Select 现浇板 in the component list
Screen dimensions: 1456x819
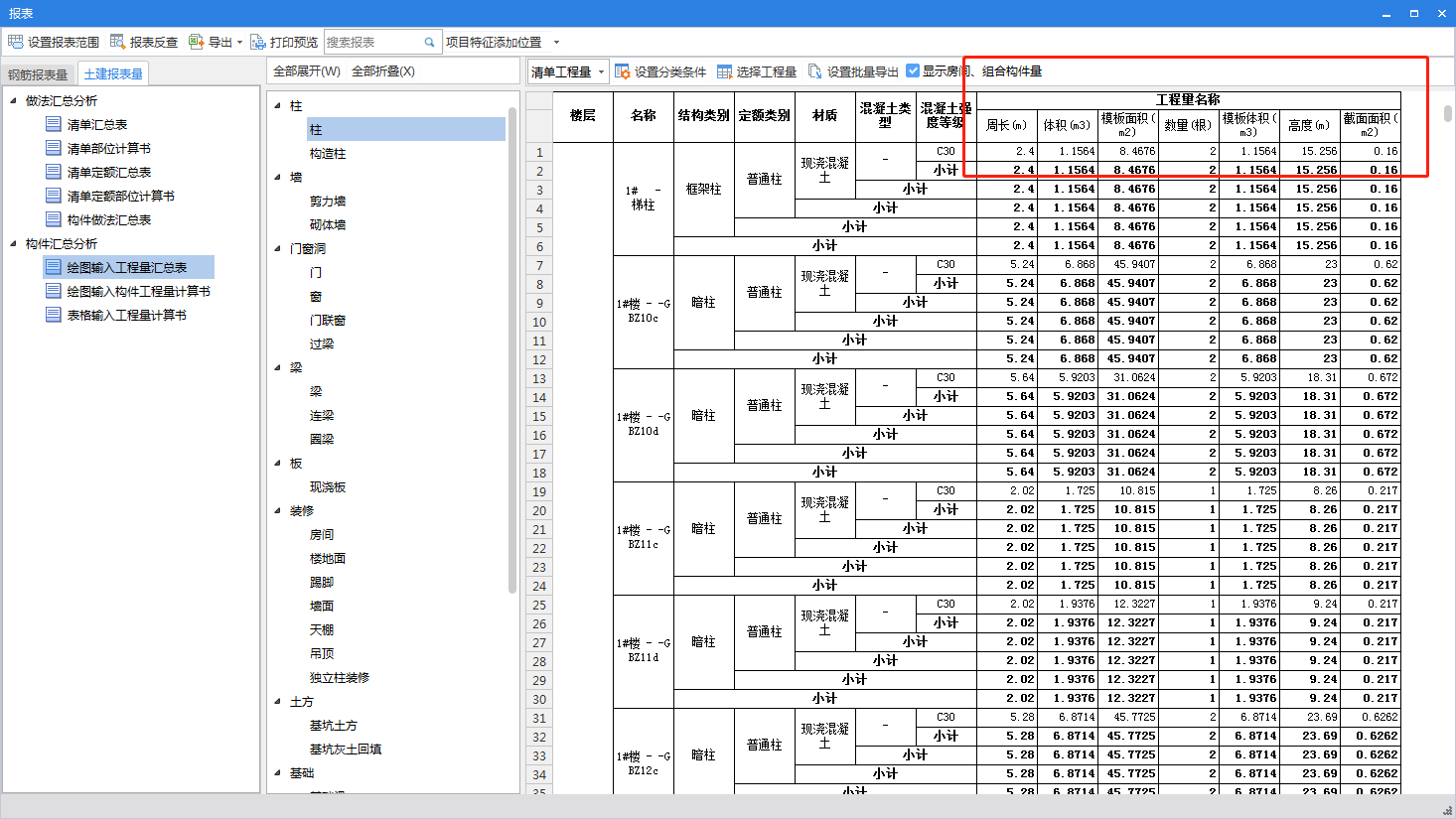pos(328,486)
